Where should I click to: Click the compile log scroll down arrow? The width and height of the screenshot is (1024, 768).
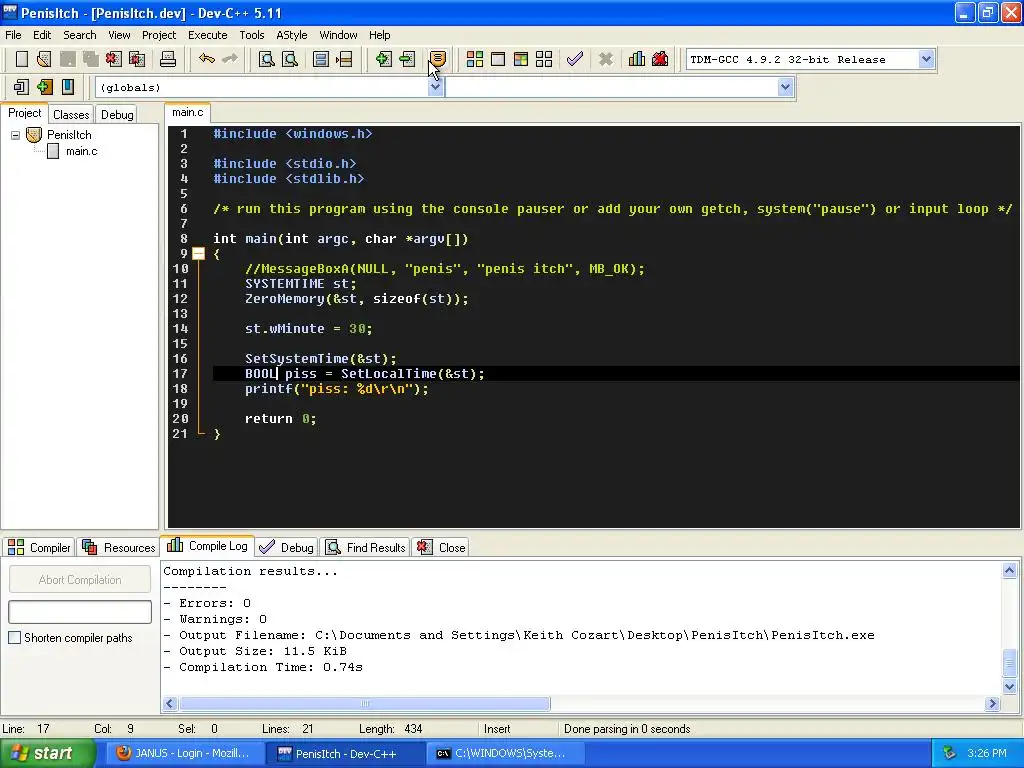click(x=1009, y=686)
